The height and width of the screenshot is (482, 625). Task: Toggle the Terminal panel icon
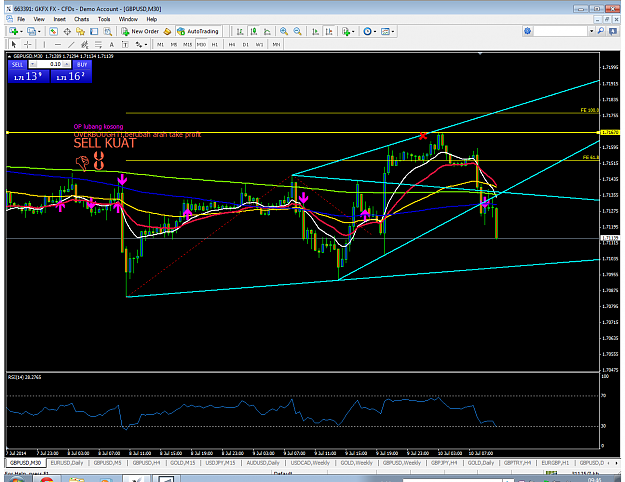click(94, 31)
